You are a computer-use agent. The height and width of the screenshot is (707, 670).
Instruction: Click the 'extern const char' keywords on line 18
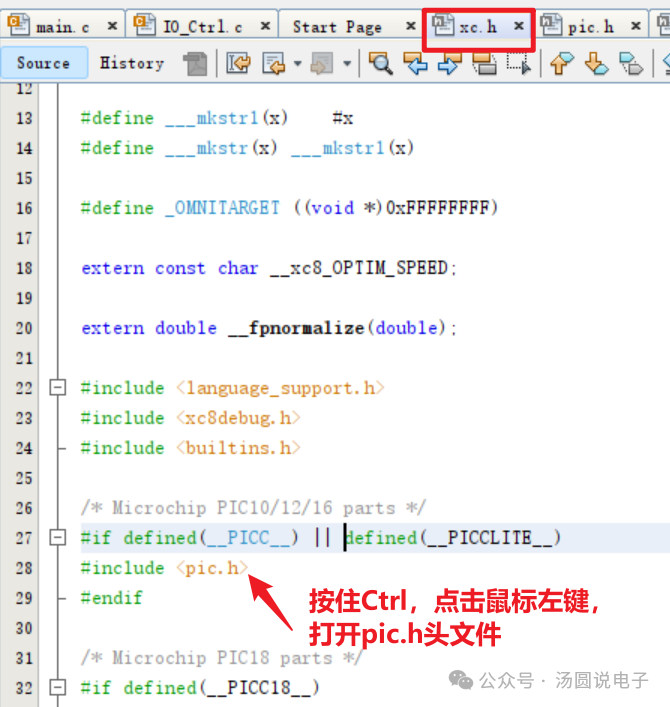coord(170,269)
